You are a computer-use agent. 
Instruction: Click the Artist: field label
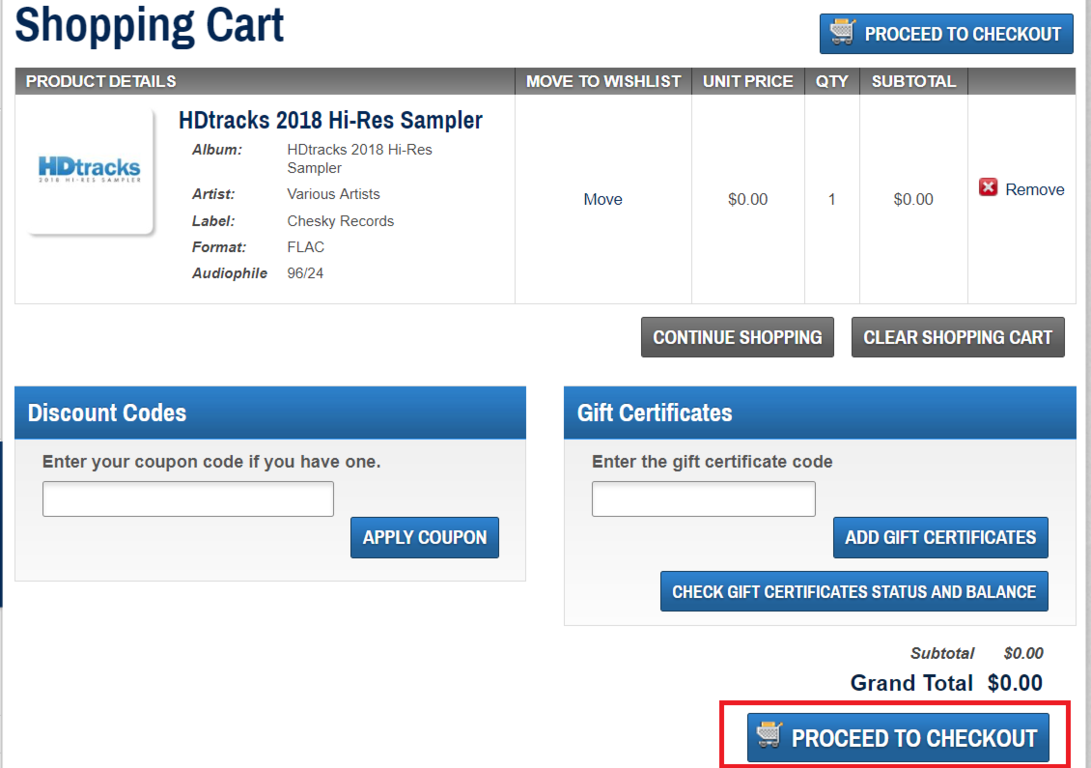coord(214,194)
